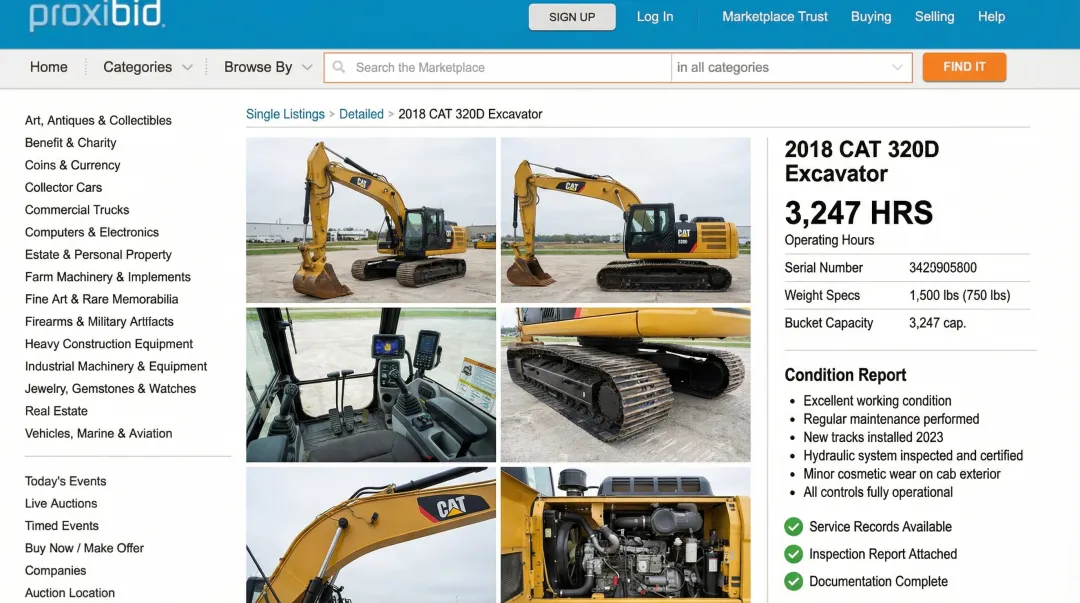This screenshot has width=1080, height=603.
Task: Open the Browse By dropdown
Action: tap(267, 67)
